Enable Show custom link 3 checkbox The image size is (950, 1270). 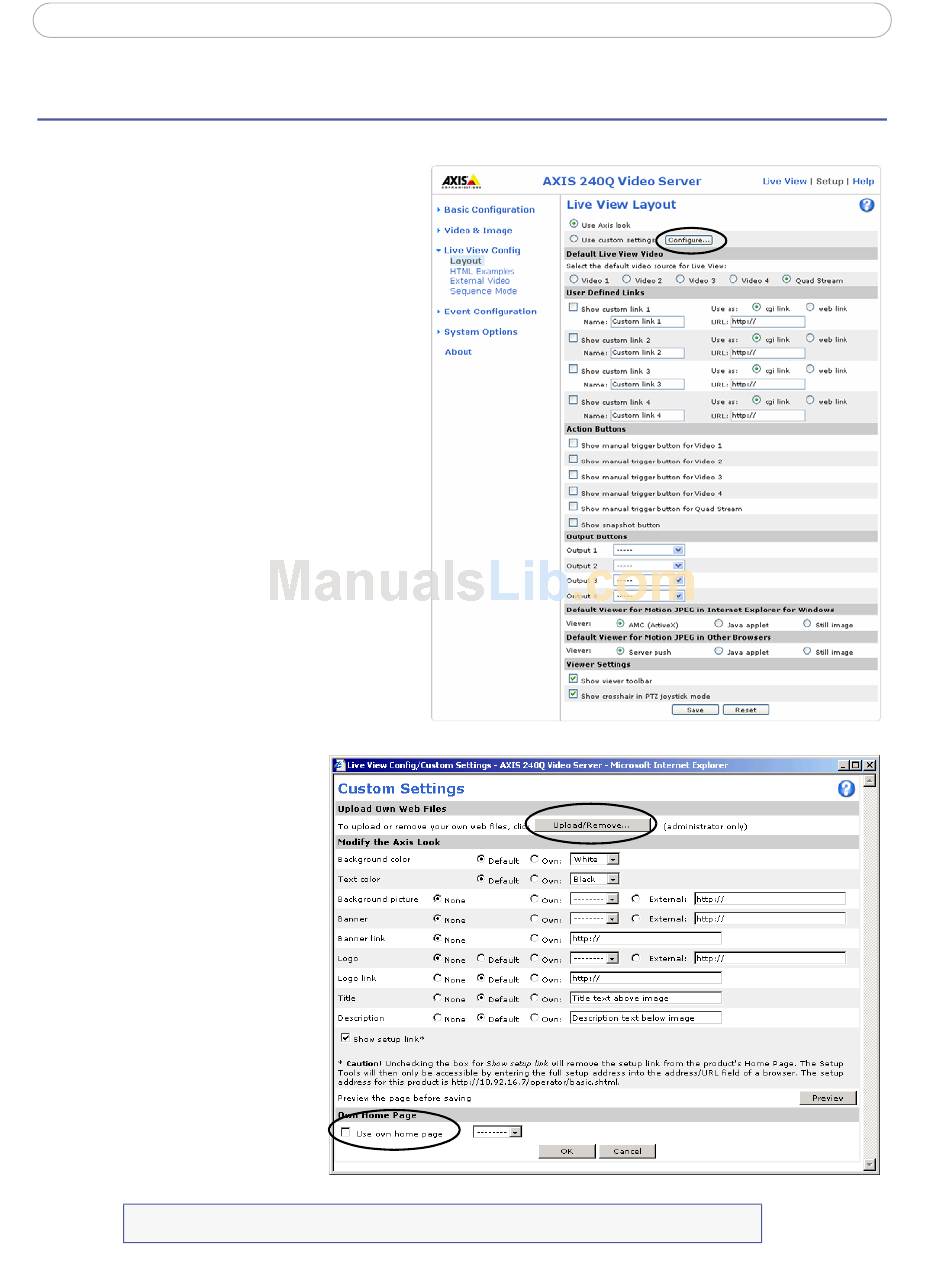573,370
